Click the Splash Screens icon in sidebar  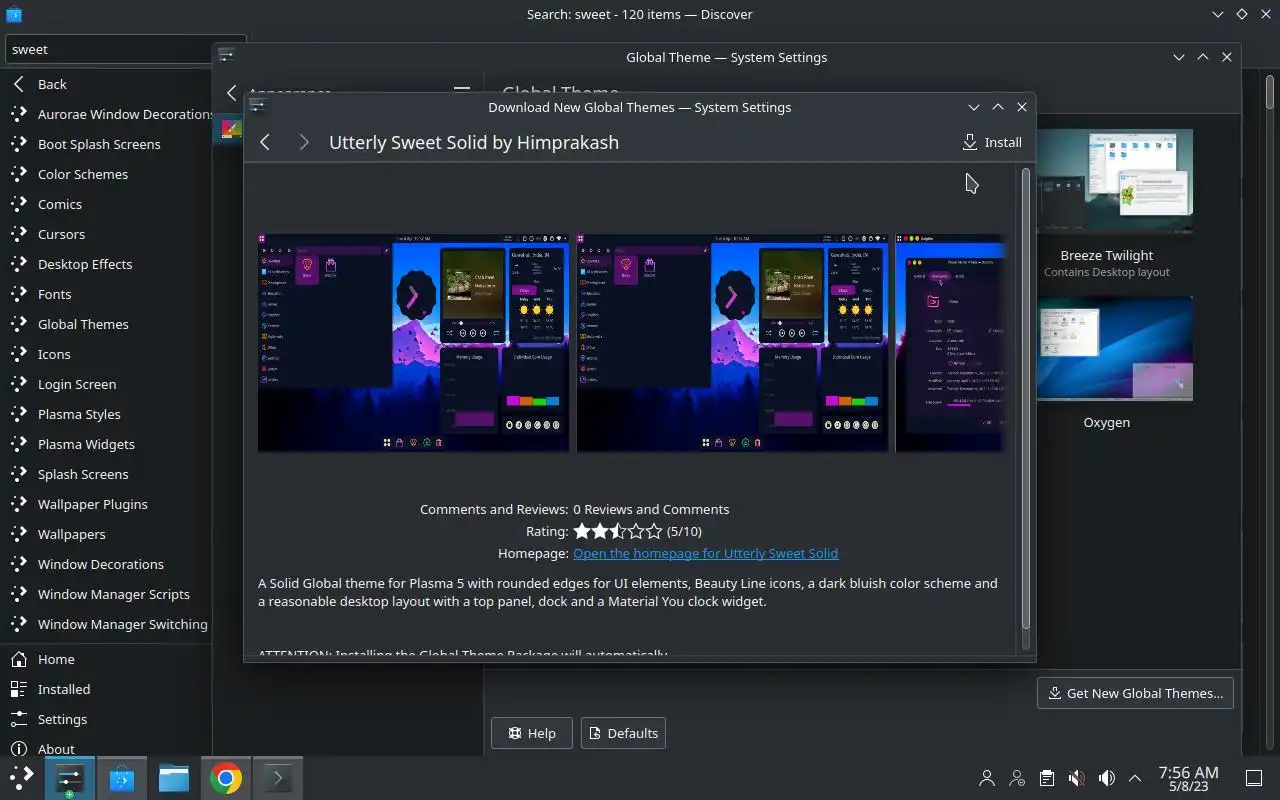click(19, 474)
